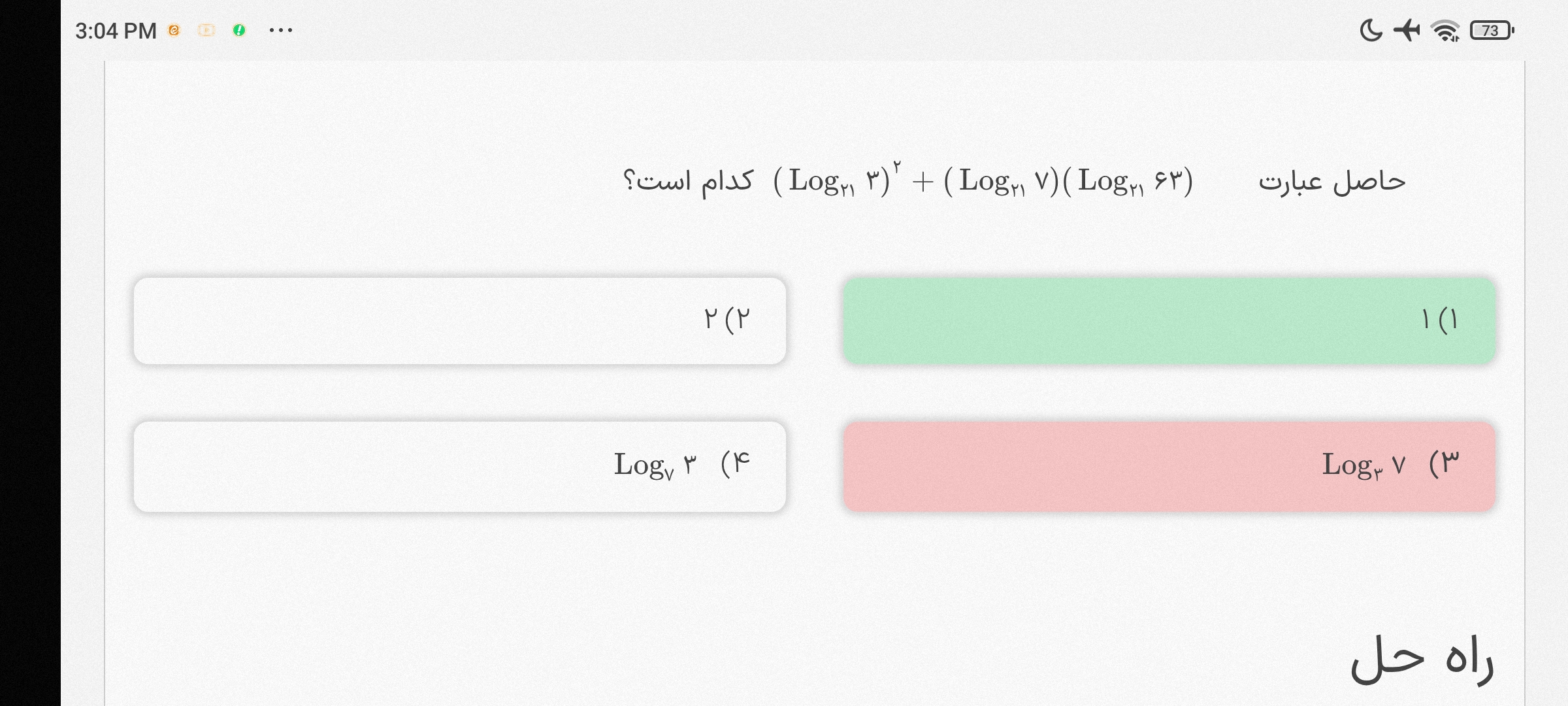Image resolution: width=1568 pixels, height=706 pixels.
Task: Select answer option ۲ with value ۲
Action: [460, 320]
